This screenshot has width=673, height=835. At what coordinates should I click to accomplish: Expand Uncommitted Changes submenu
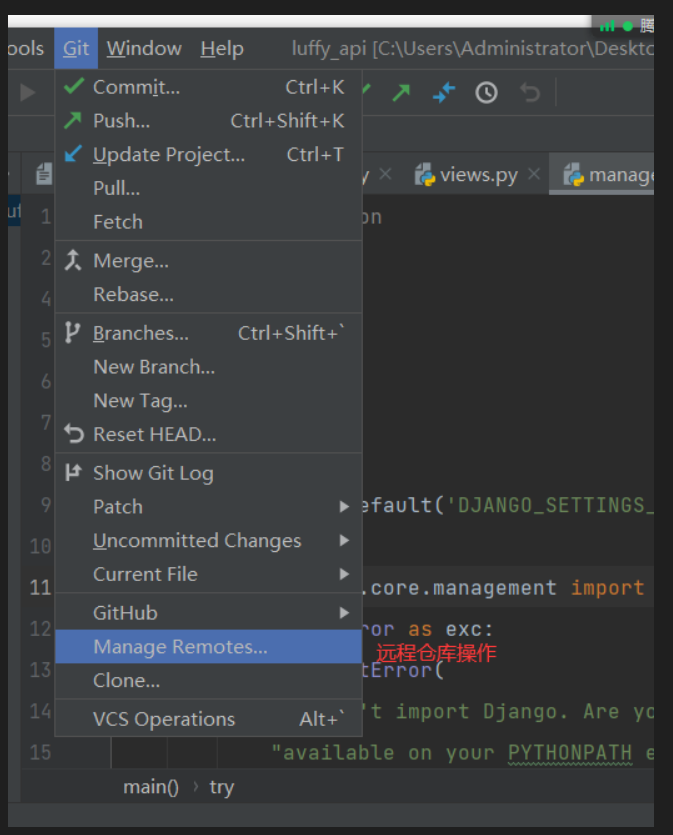pos(196,541)
